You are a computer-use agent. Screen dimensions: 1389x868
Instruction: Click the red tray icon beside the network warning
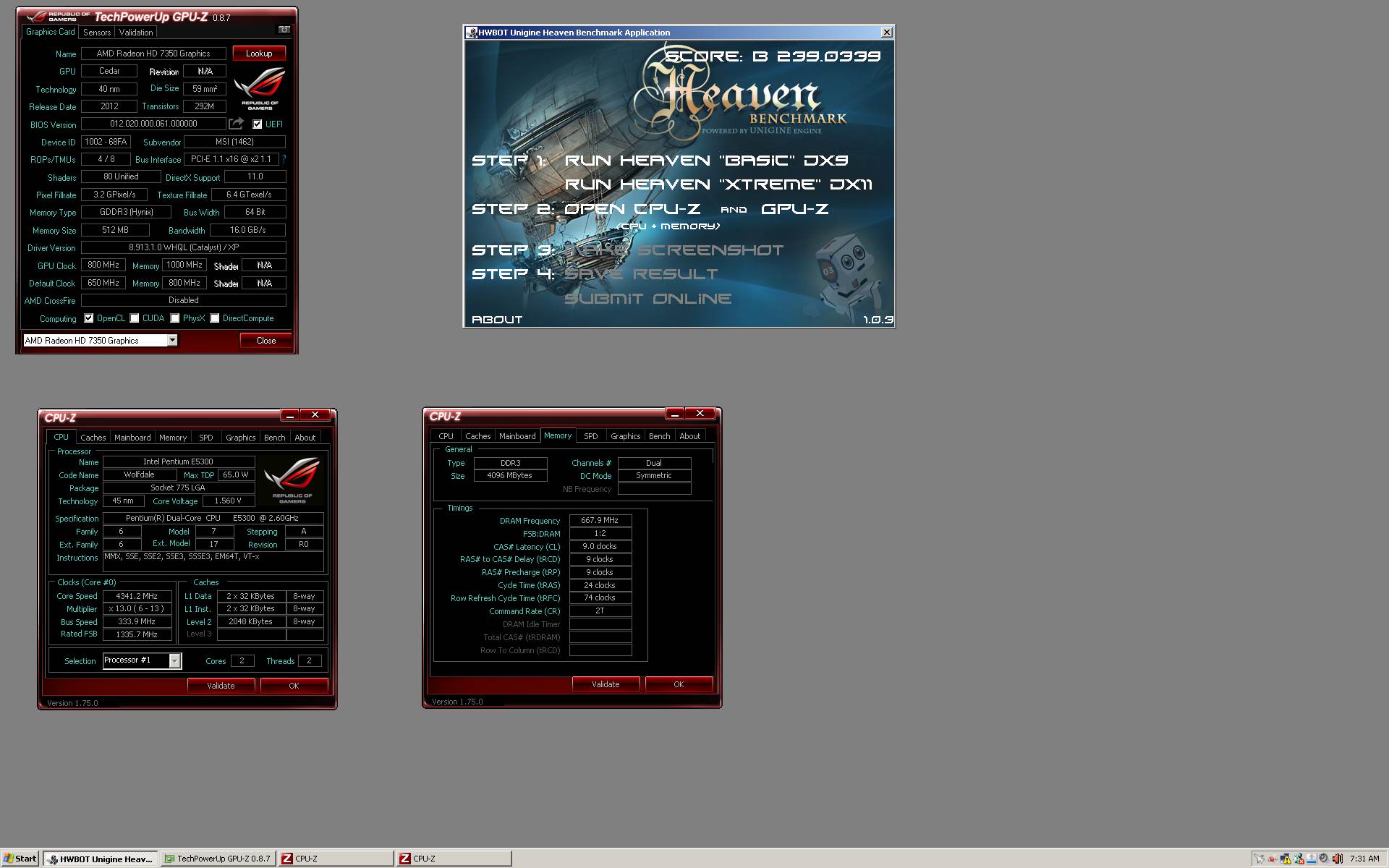click(1273, 859)
